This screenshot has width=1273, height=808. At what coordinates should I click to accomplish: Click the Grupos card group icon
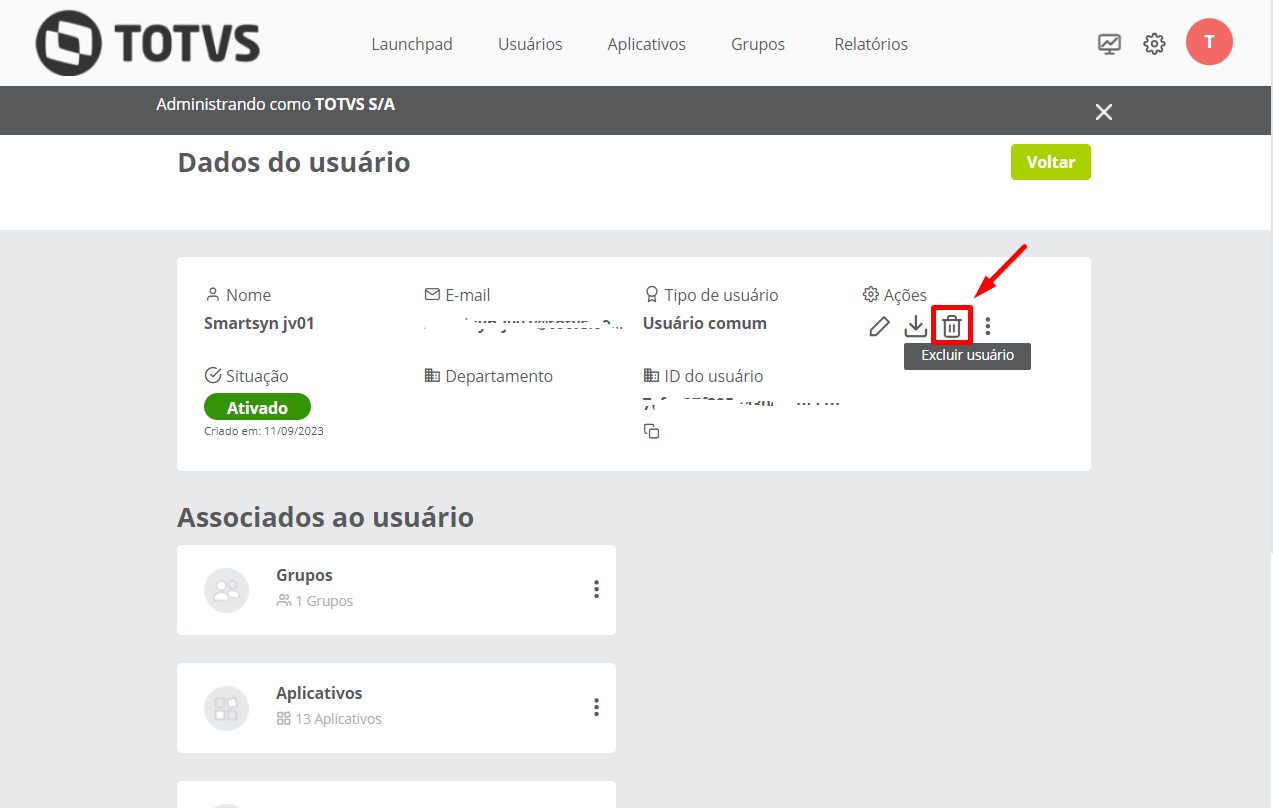point(226,590)
